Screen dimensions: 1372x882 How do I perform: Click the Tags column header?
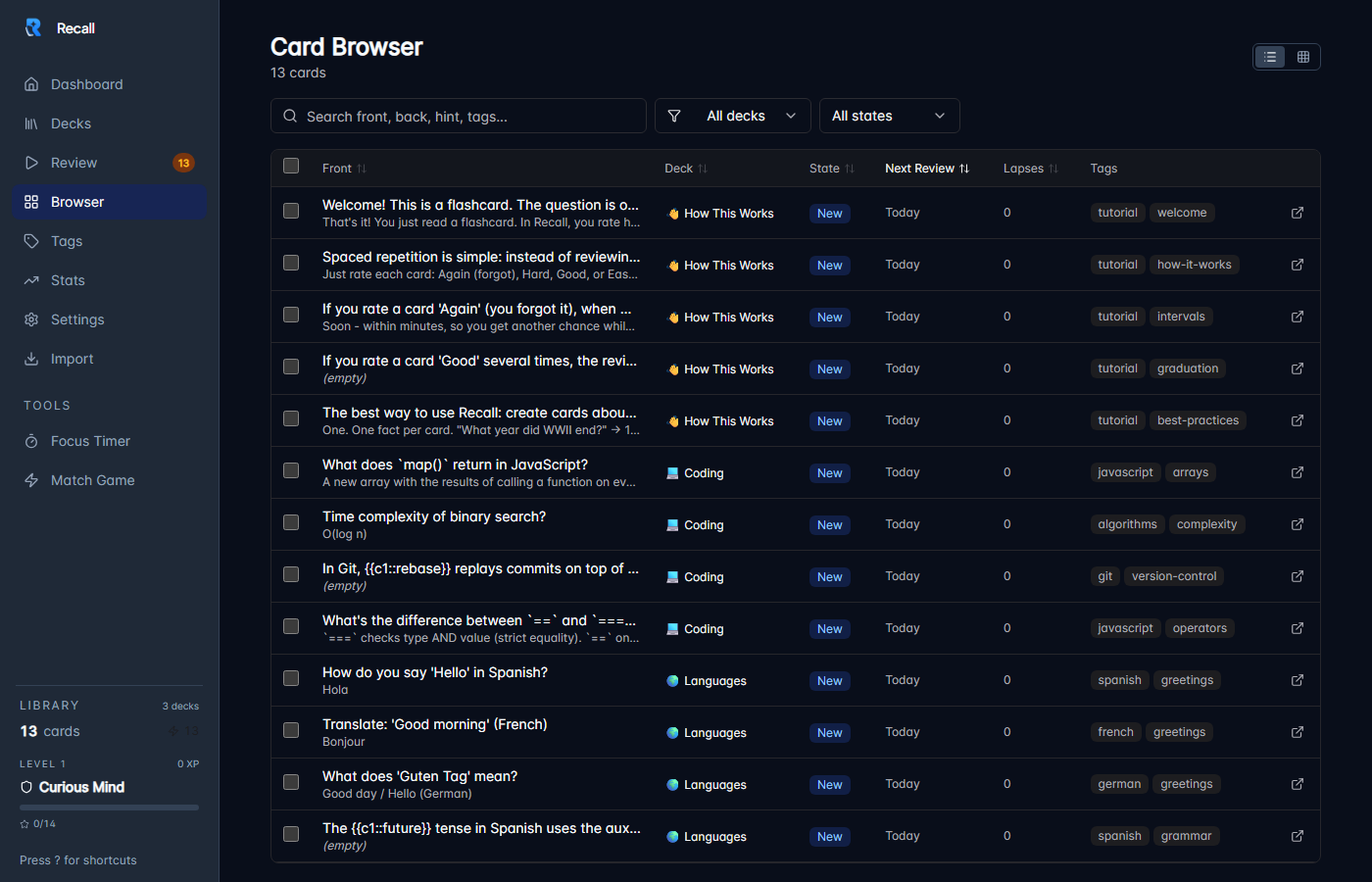click(x=1103, y=169)
